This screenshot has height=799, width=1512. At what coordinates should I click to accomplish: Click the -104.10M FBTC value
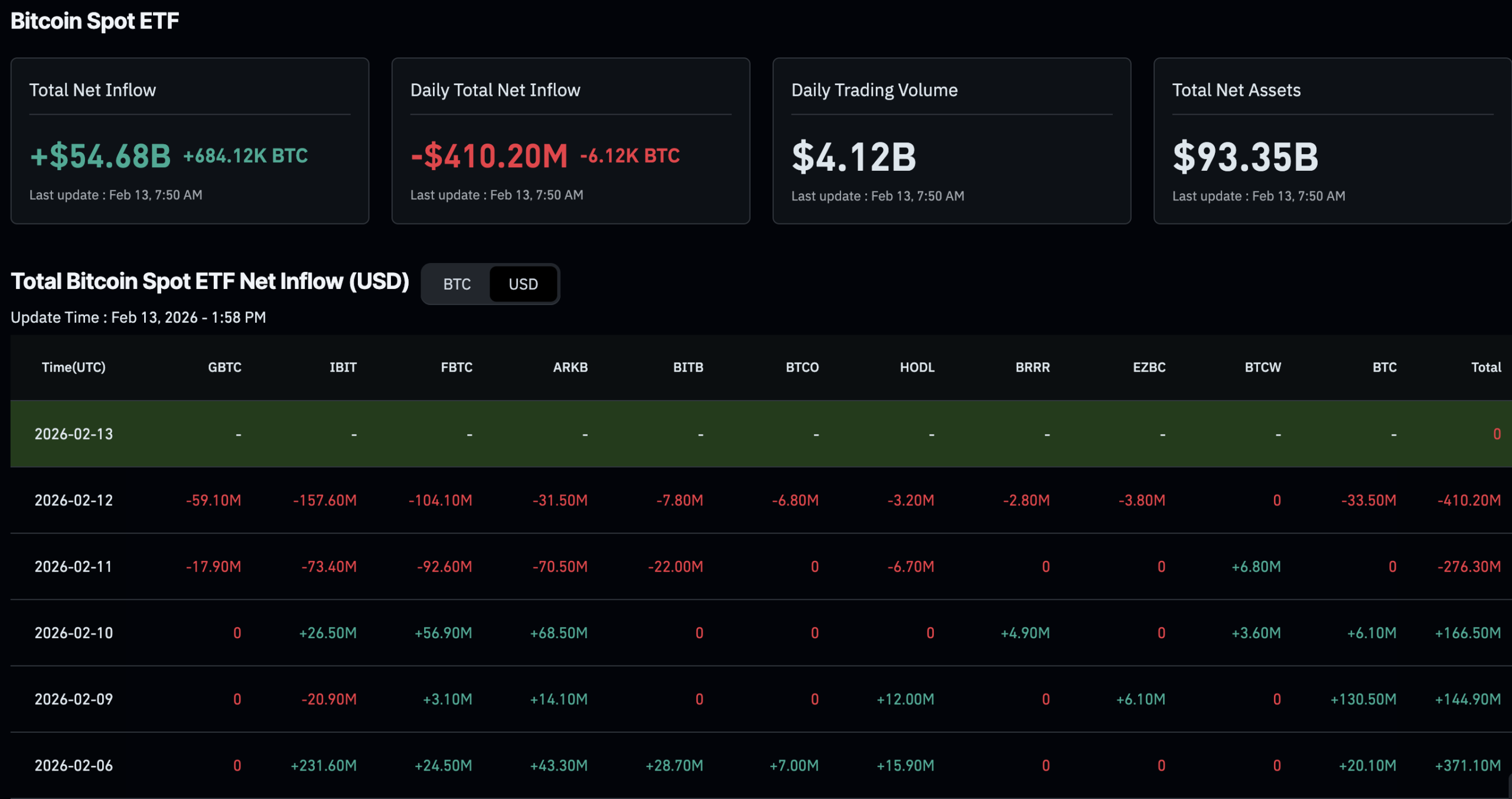pyautogui.click(x=441, y=500)
